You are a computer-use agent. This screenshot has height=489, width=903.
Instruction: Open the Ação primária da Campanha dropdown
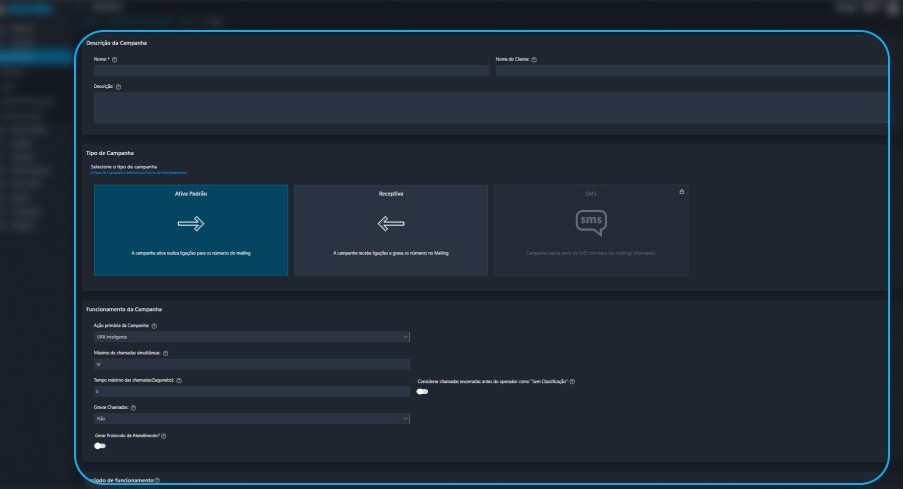(252, 337)
